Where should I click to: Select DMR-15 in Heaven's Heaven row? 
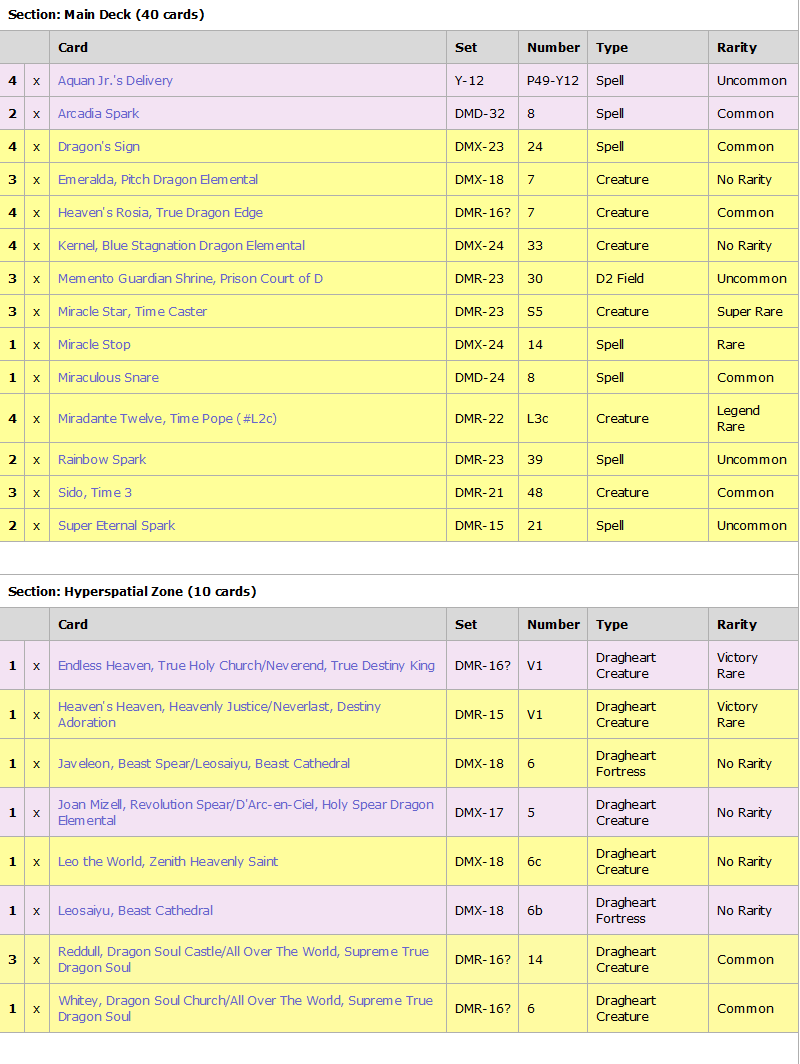[482, 715]
